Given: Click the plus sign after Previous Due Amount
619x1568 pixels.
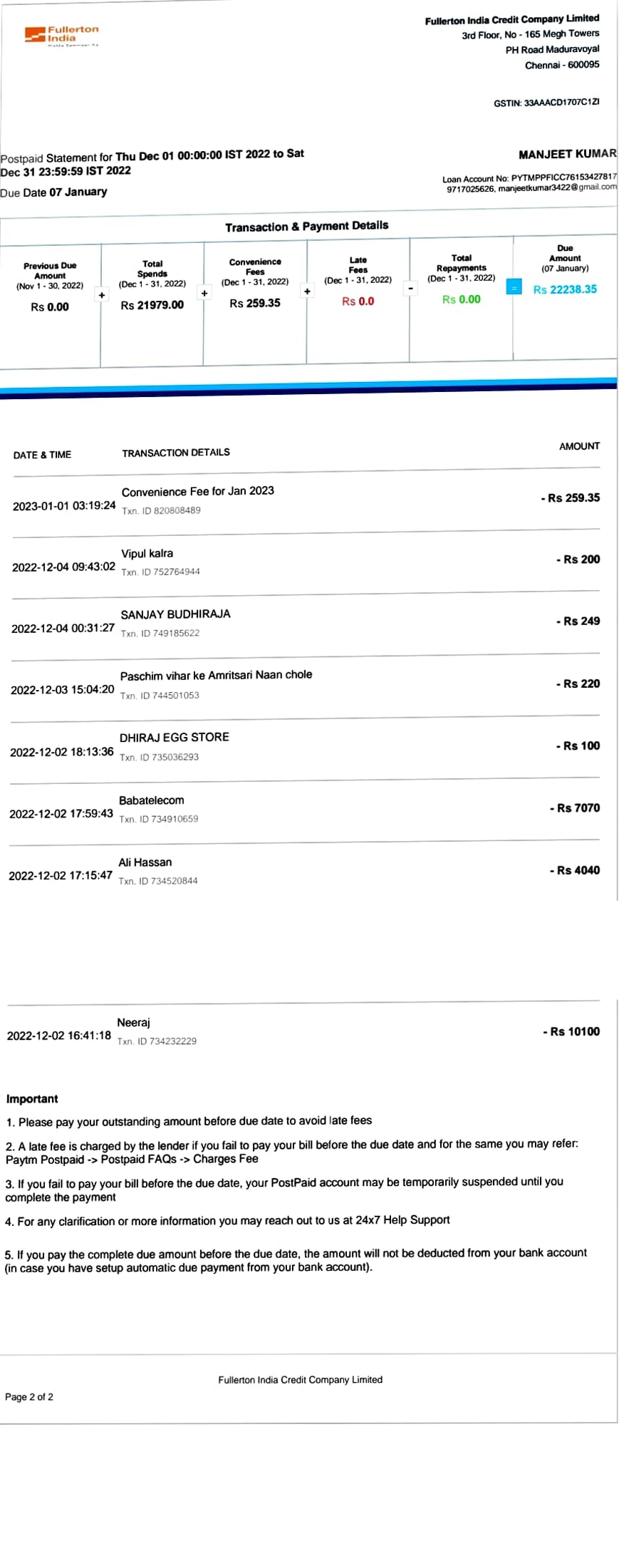Looking at the screenshot, I should click(x=102, y=295).
